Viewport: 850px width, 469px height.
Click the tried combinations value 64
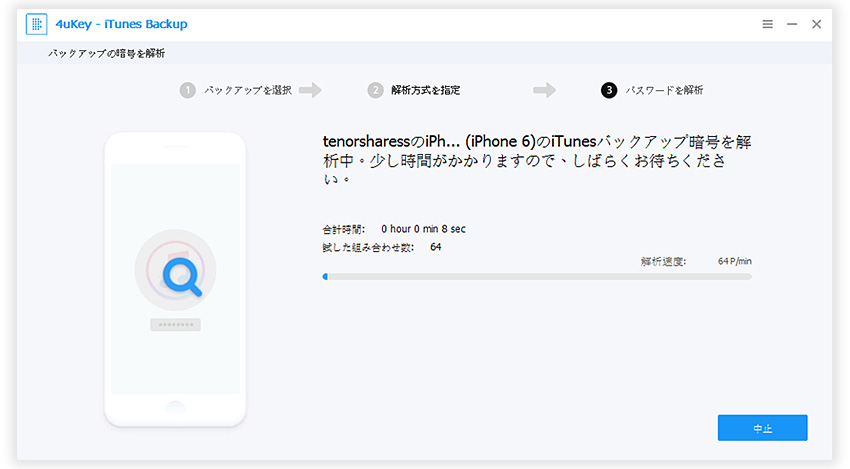click(436, 247)
